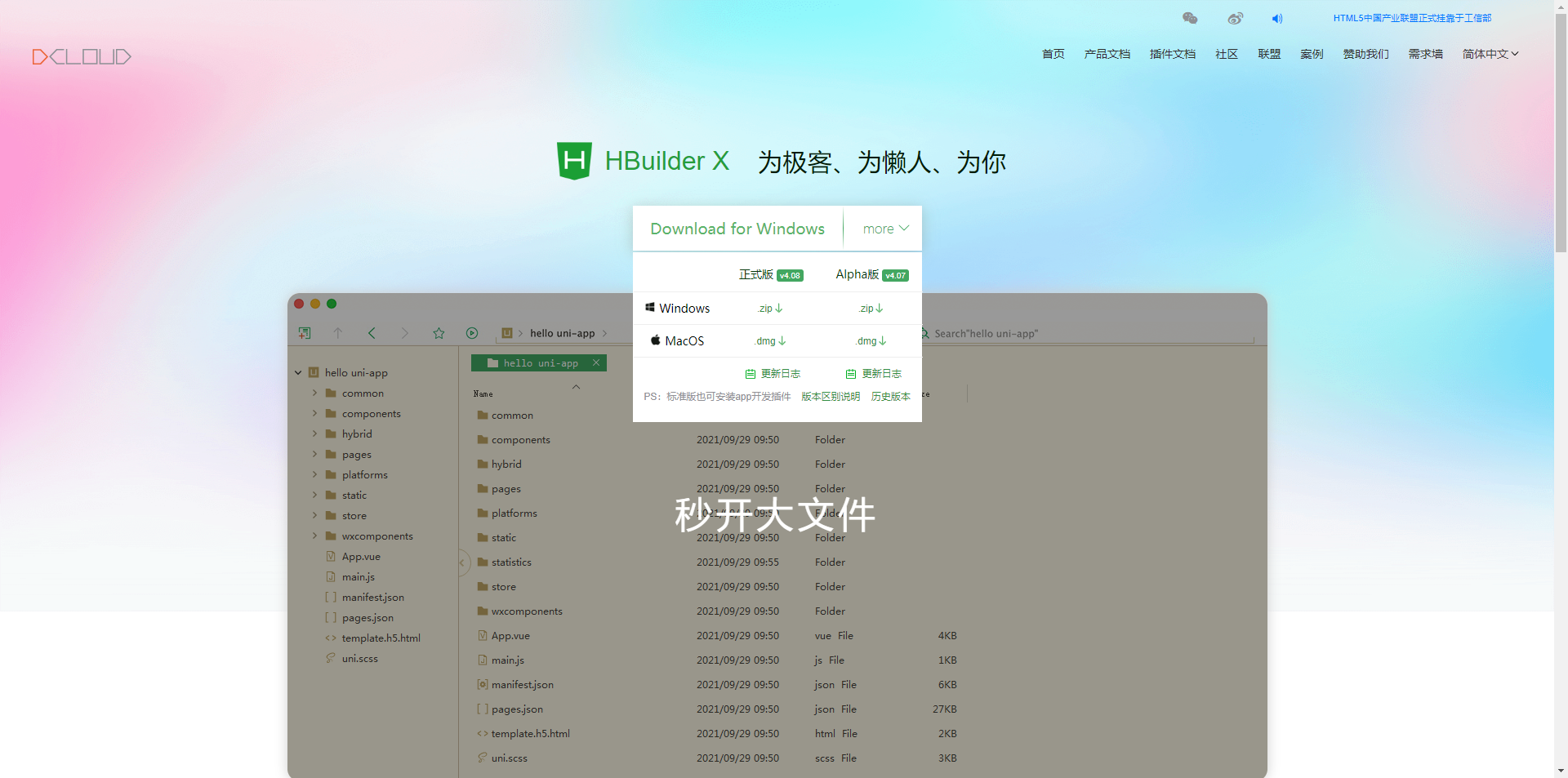Open 插件文档 in the navigation

pos(1173,54)
